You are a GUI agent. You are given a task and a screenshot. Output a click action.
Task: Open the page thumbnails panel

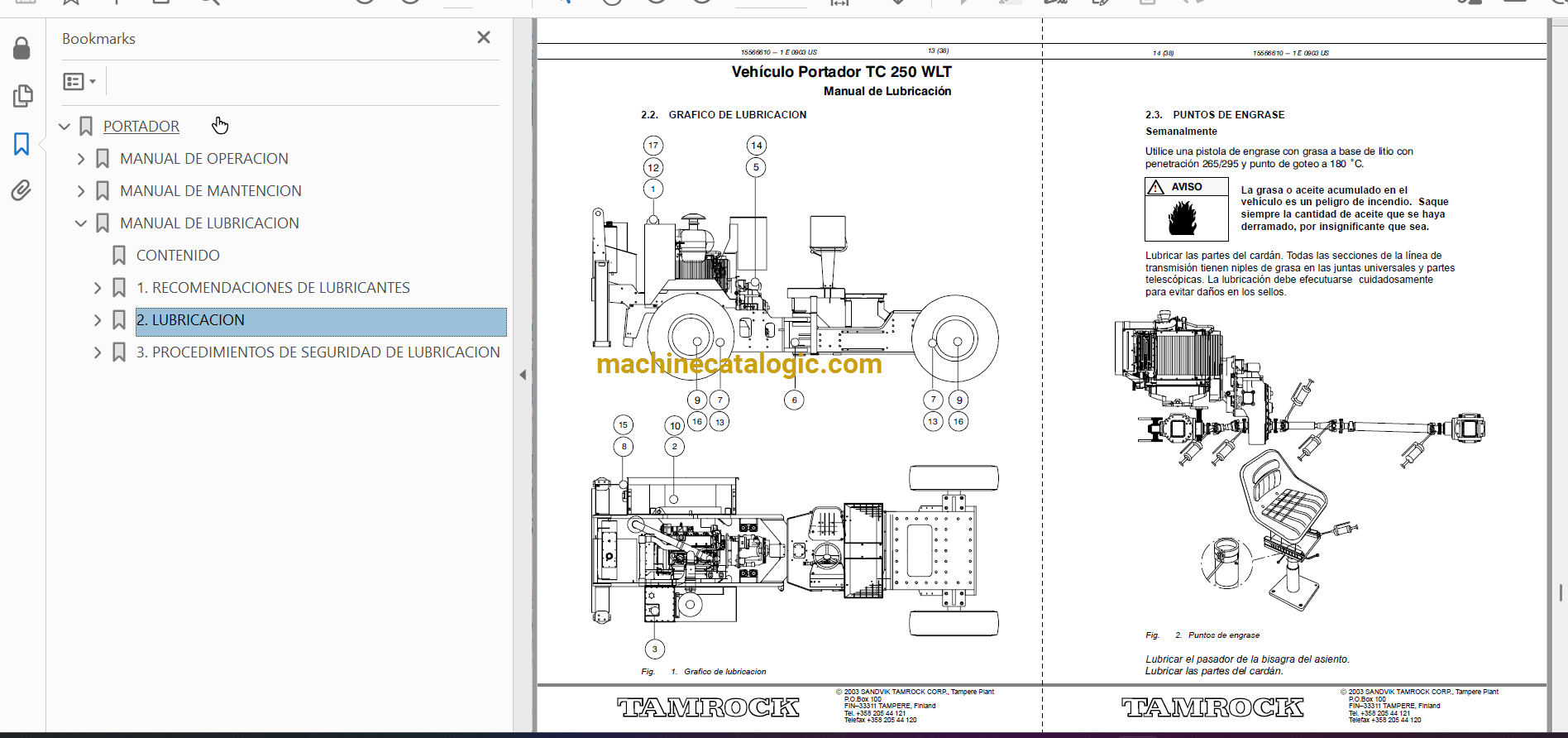coord(22,96)
